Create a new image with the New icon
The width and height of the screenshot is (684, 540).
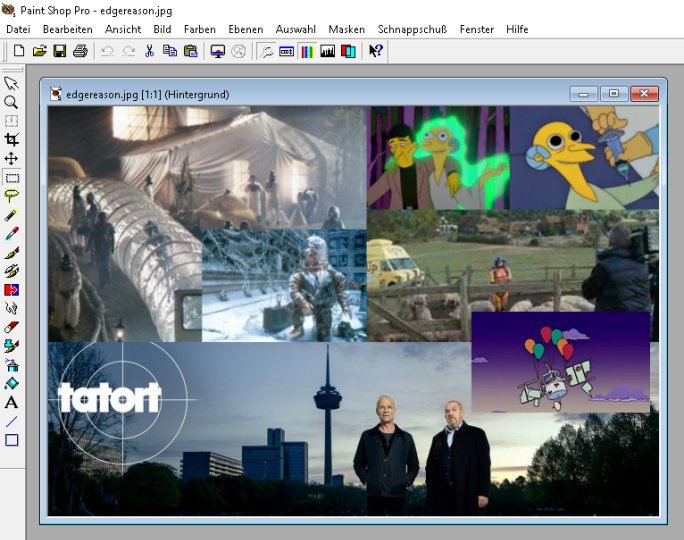coord(19,51)
